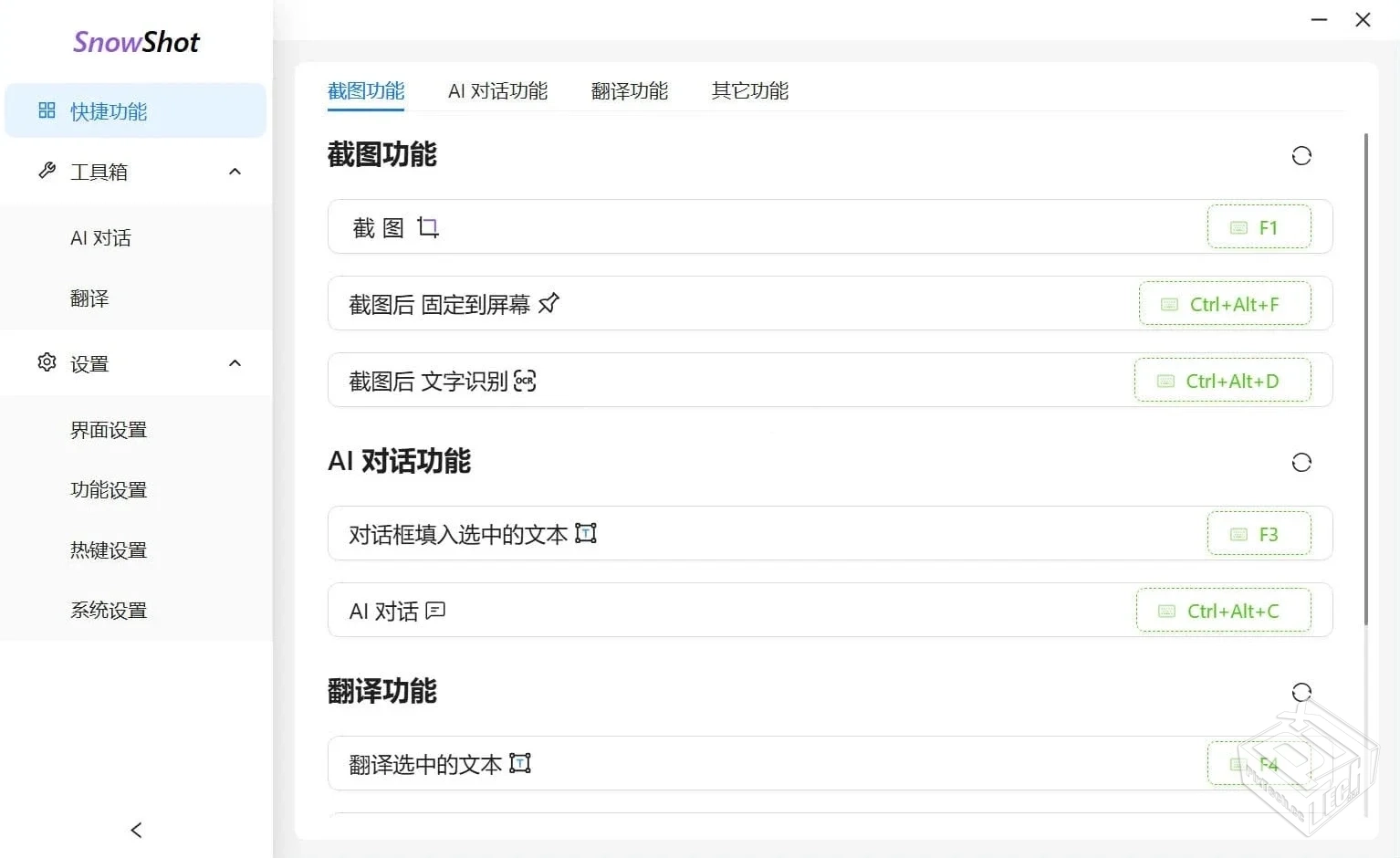Click the wrench icon beside 工具箱
The image size is (1400, 858).
(x=47, y=171)
